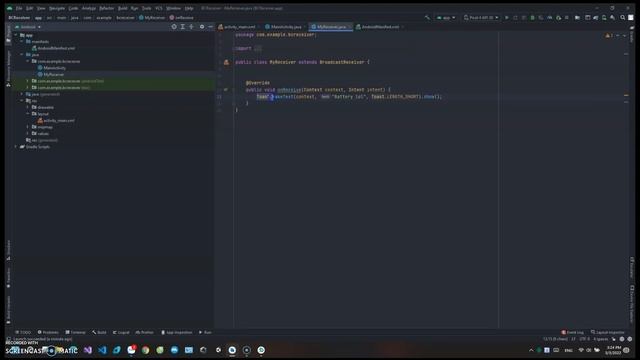Open the Profiler tool window
Image resolution: width=640 pixels, height=360 pixels.
145,332
